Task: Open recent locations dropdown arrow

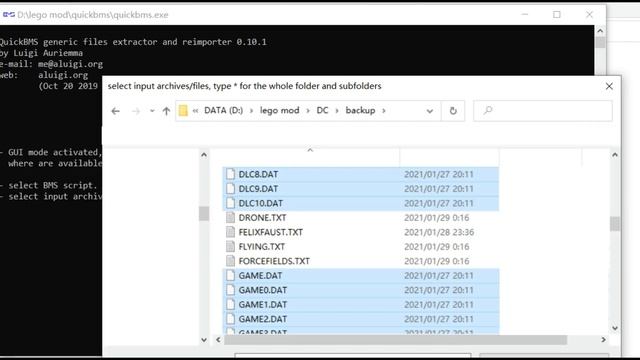Action: point(152,111)
